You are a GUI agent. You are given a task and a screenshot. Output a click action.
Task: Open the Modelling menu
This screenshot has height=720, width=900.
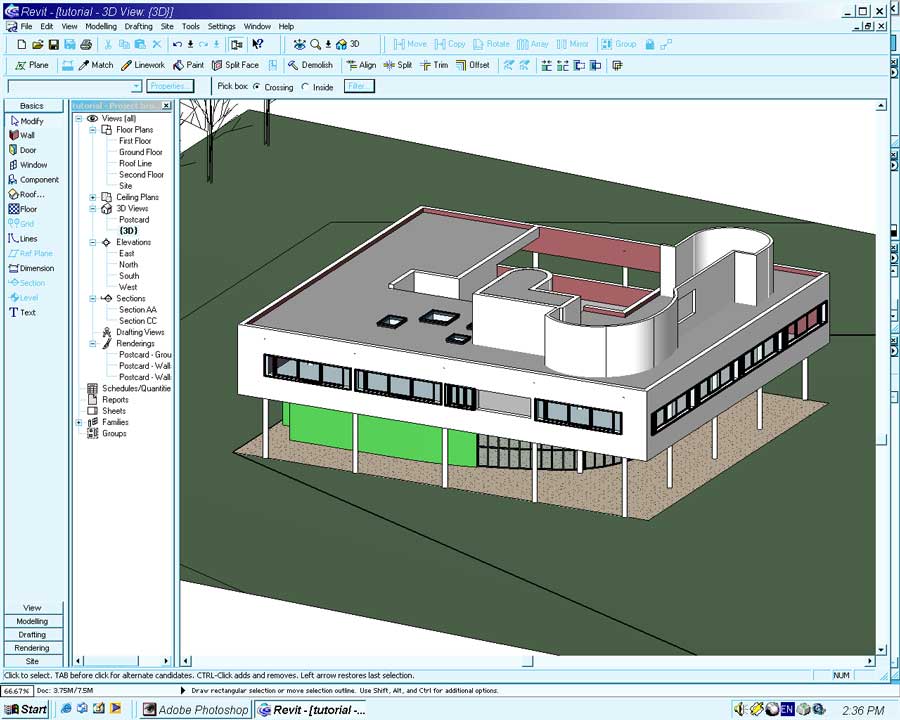tap(101, 26)
